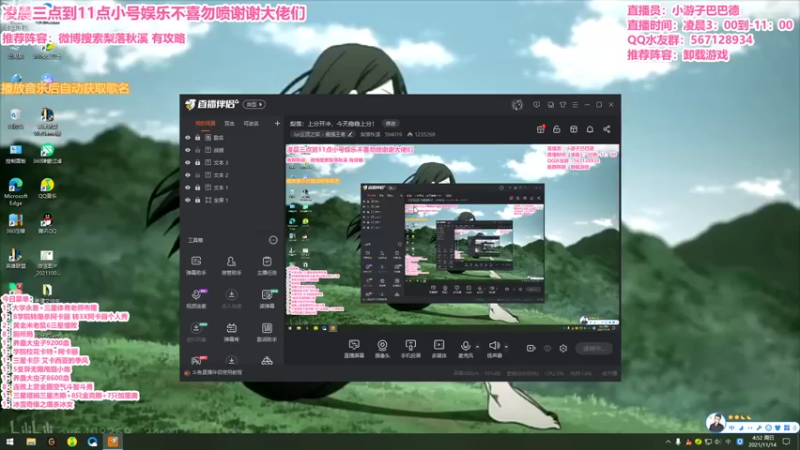Image resolution: width=800 pixels, height=450 pixels.
Task: Open the gift box icon with the red dot
Action: pos(541,129)
